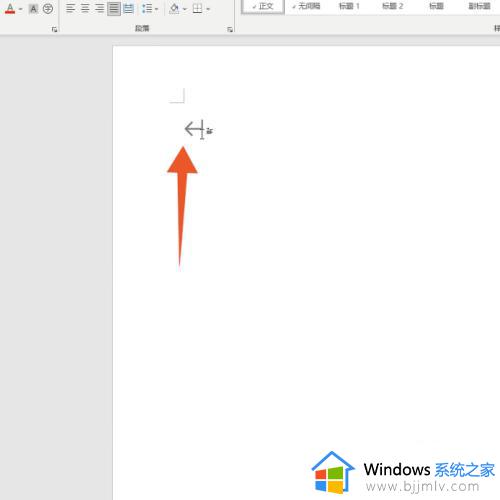Click the document at the paragraph mark

click(x=194, y=129)
